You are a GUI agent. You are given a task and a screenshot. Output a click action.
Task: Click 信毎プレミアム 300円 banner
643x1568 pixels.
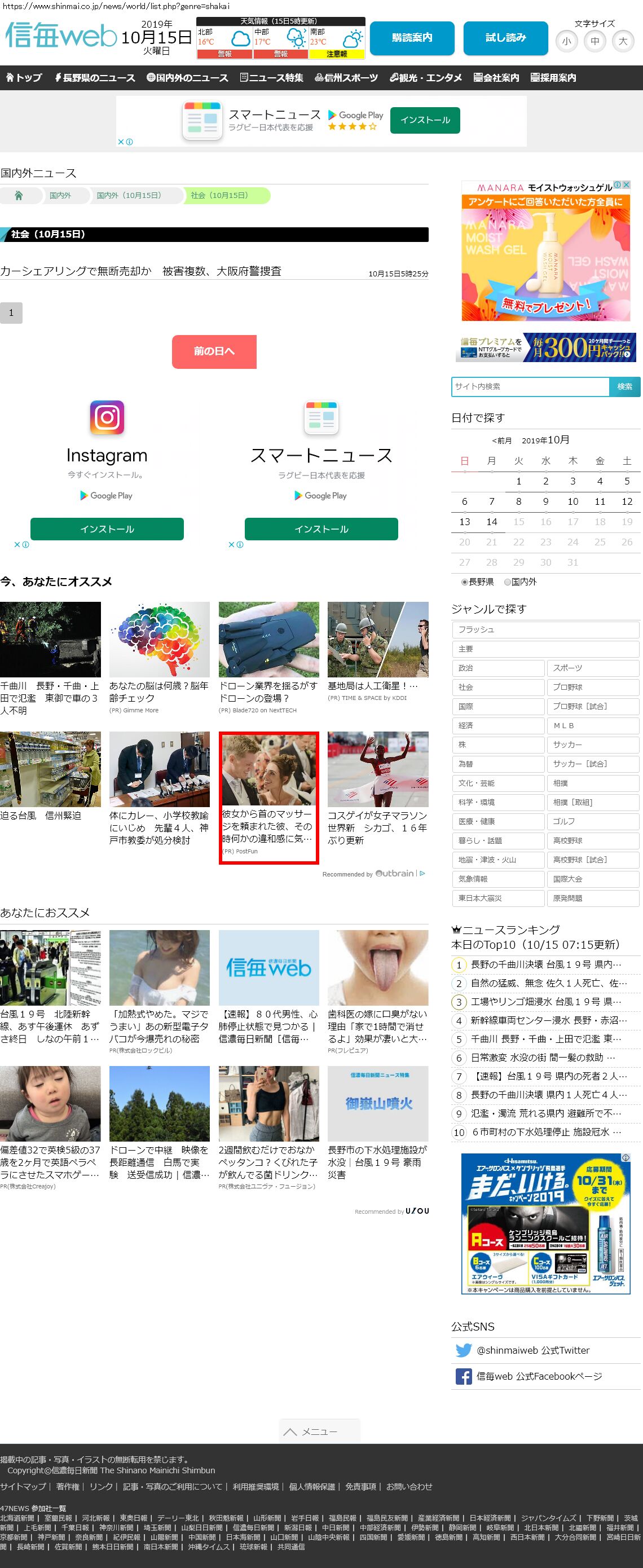pyautogui.click(x=545, y=347)
